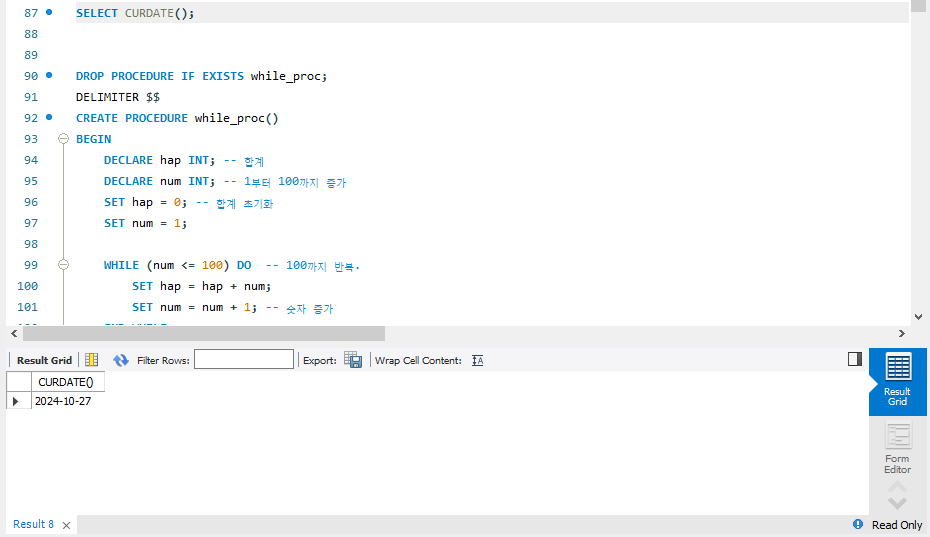Click the SELECT CURDATE(); line
Screen dimensions: 930x537
pos(135,13)
